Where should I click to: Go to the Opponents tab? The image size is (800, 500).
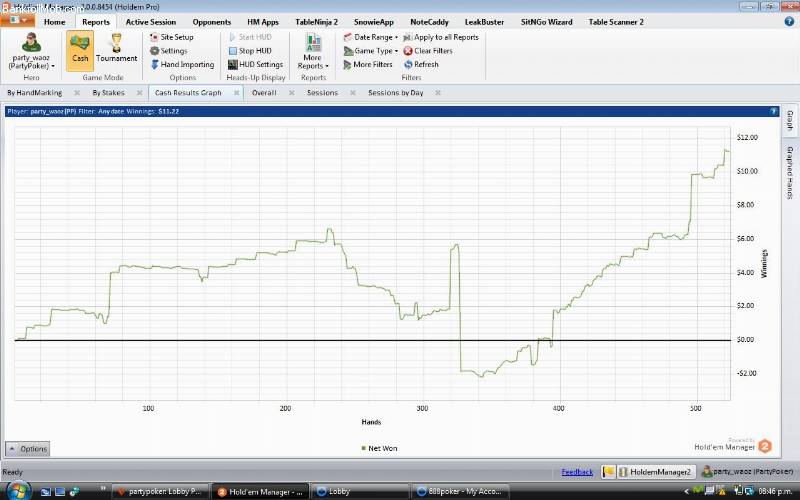tap(212, 22)
